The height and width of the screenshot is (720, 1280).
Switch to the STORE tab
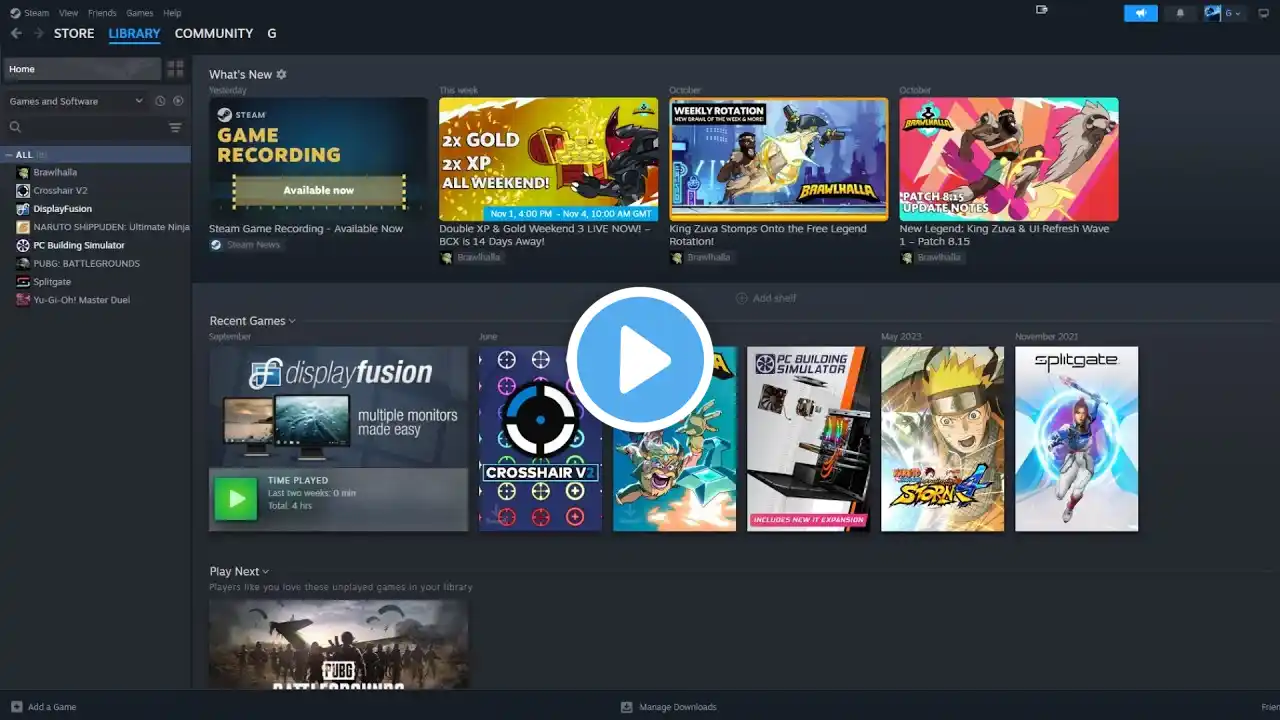click(74, 33)
